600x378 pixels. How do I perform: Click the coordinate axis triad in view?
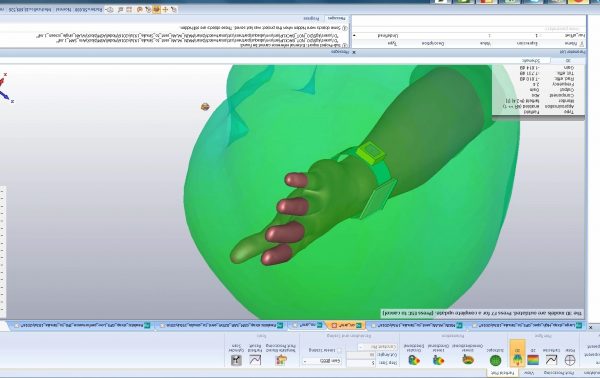(6, 89)
